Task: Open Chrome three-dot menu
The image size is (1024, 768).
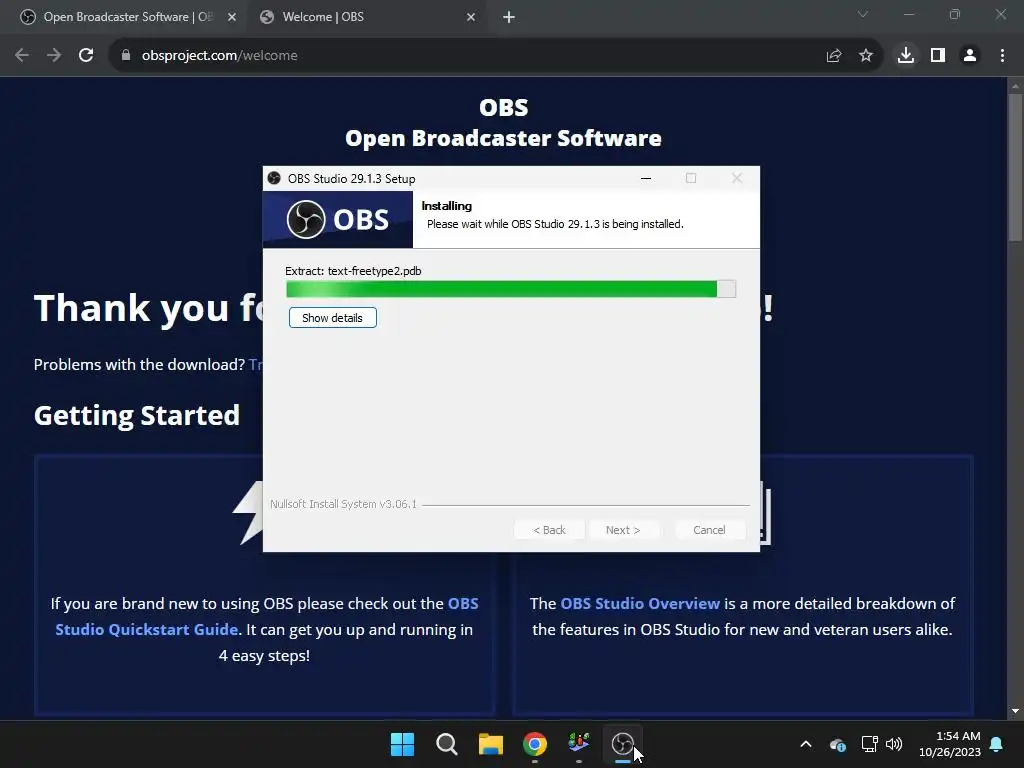Action: [x=1002, y=56]
